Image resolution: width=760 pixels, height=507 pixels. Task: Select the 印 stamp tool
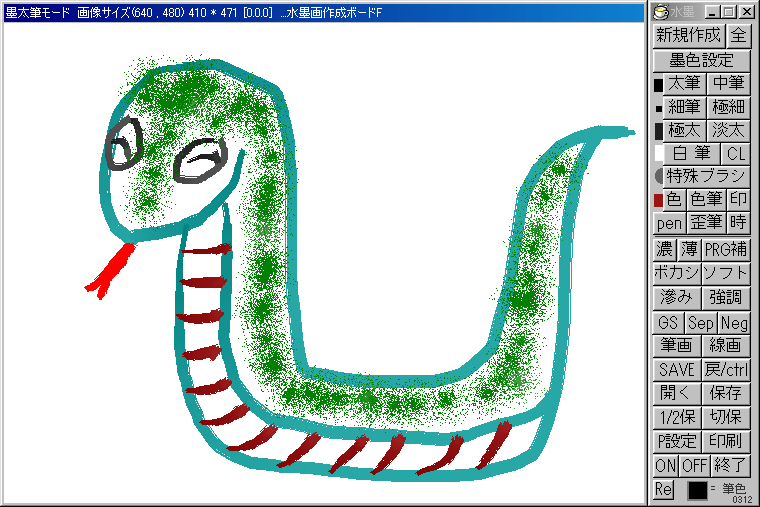[x=738, y=199]
